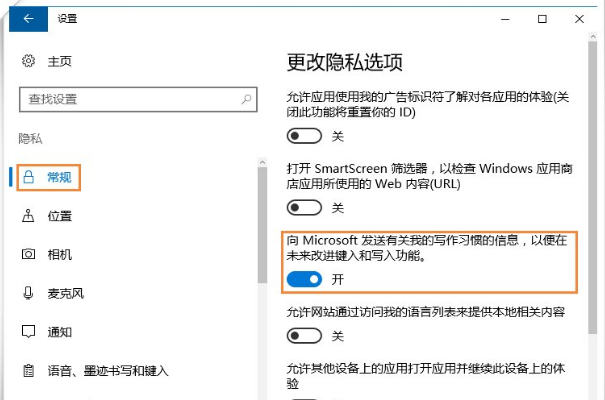
Task: Open 位置 settings
Action: tap(59, 216)
